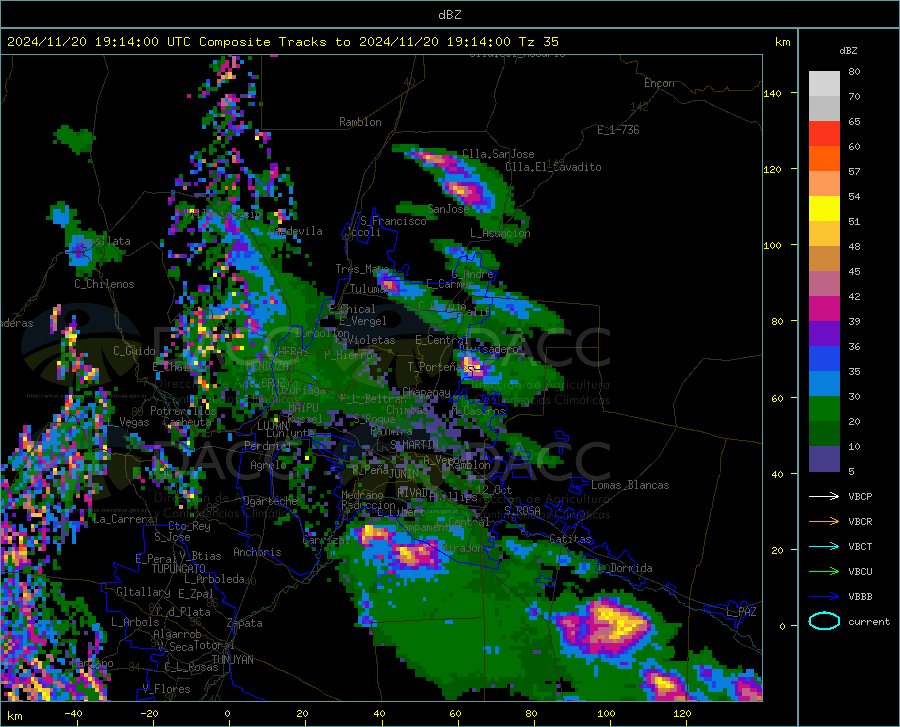The width and height of the screenshot is (900, 727).
Task: Select the light gray 80 dBZ swatch
Action: 824,83
